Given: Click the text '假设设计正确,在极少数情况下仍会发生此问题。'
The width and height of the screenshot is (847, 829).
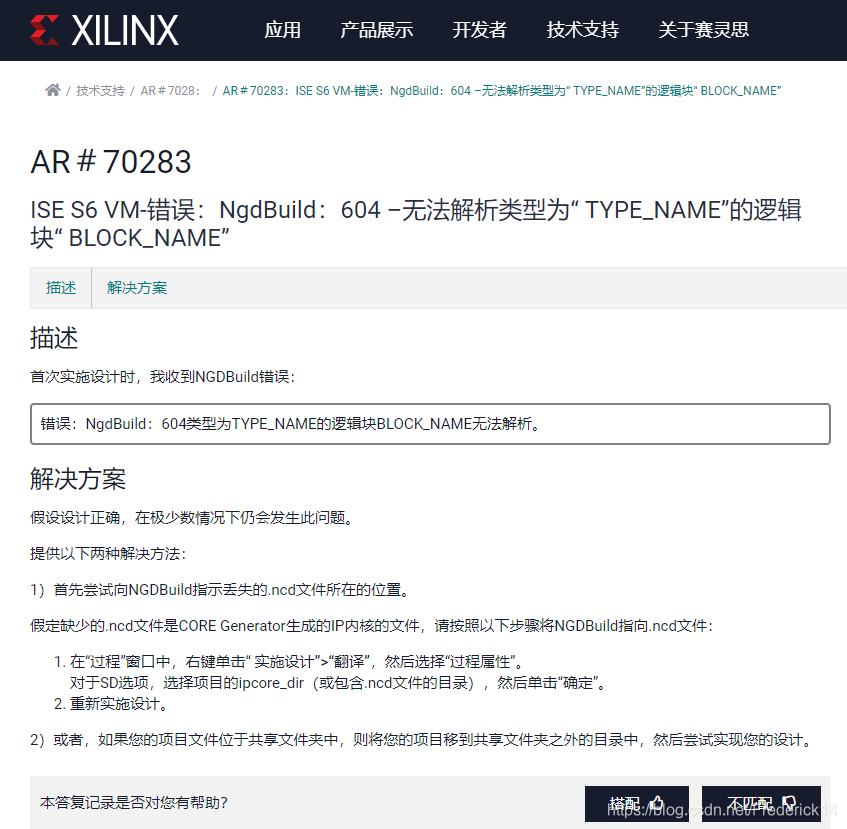Looking at the screenshot, I should coord(194,518).
